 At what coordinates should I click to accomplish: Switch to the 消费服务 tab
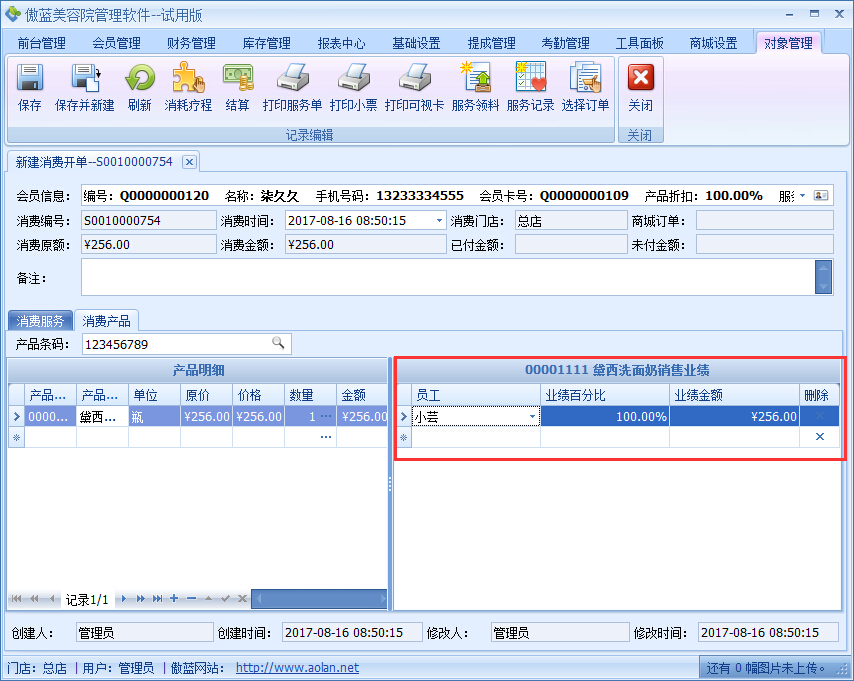40,321
